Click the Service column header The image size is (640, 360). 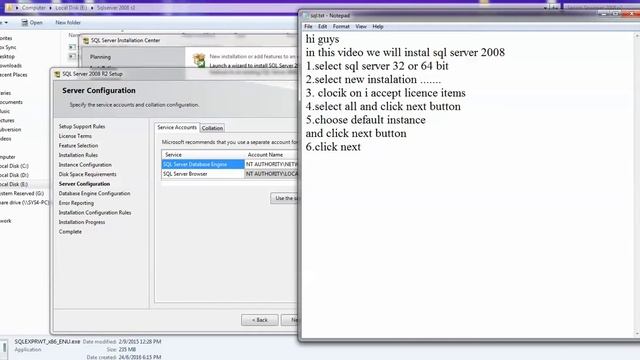coord(203,155)
